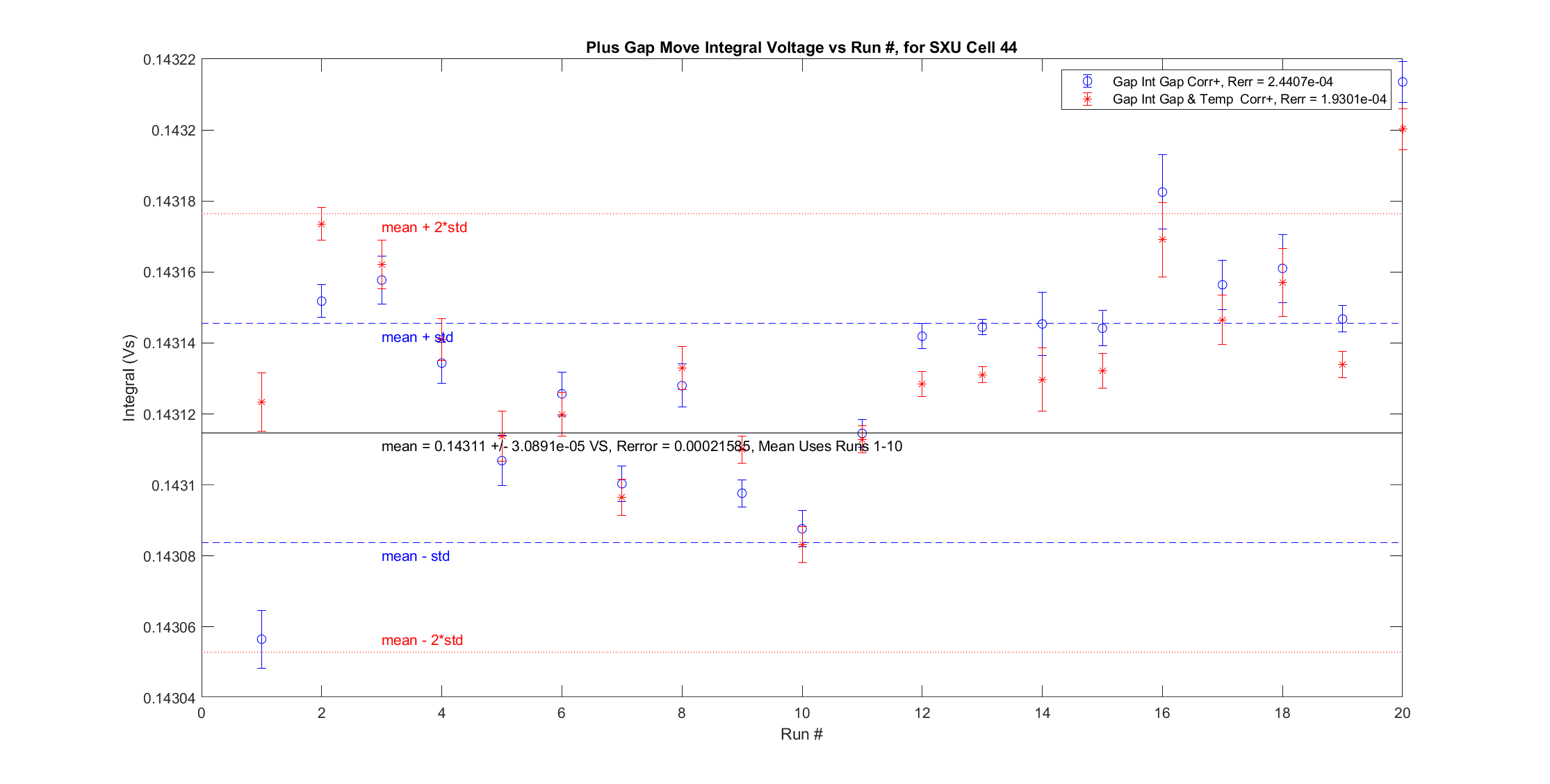1550x784 pixels.
Task: Click the 'mean + 2*std' annotation
Action: 424,227
